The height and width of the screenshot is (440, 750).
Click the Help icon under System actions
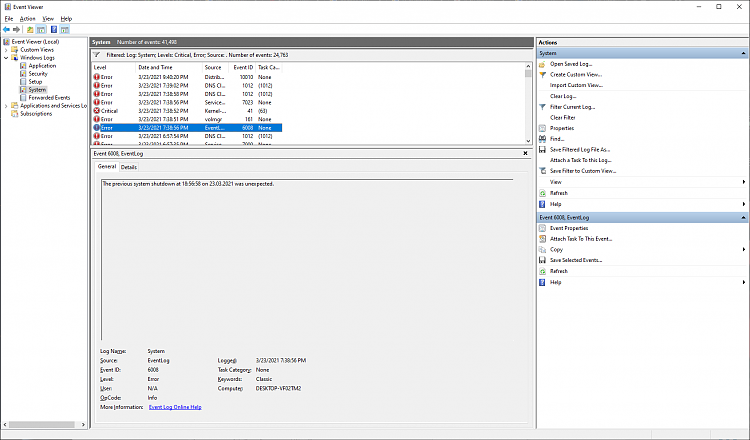click(x=542, y=204)
